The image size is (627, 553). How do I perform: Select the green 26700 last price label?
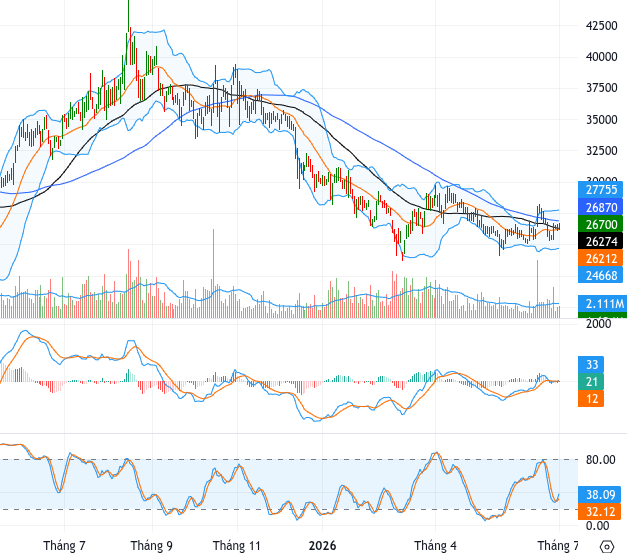tap(600, 224)
